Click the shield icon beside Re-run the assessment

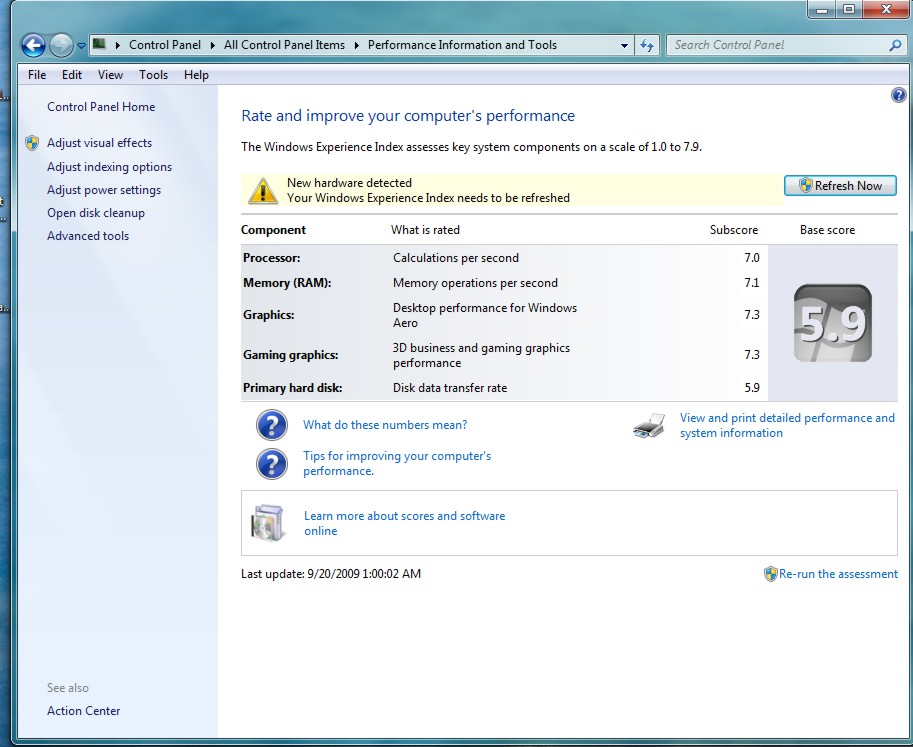(770, 574)
